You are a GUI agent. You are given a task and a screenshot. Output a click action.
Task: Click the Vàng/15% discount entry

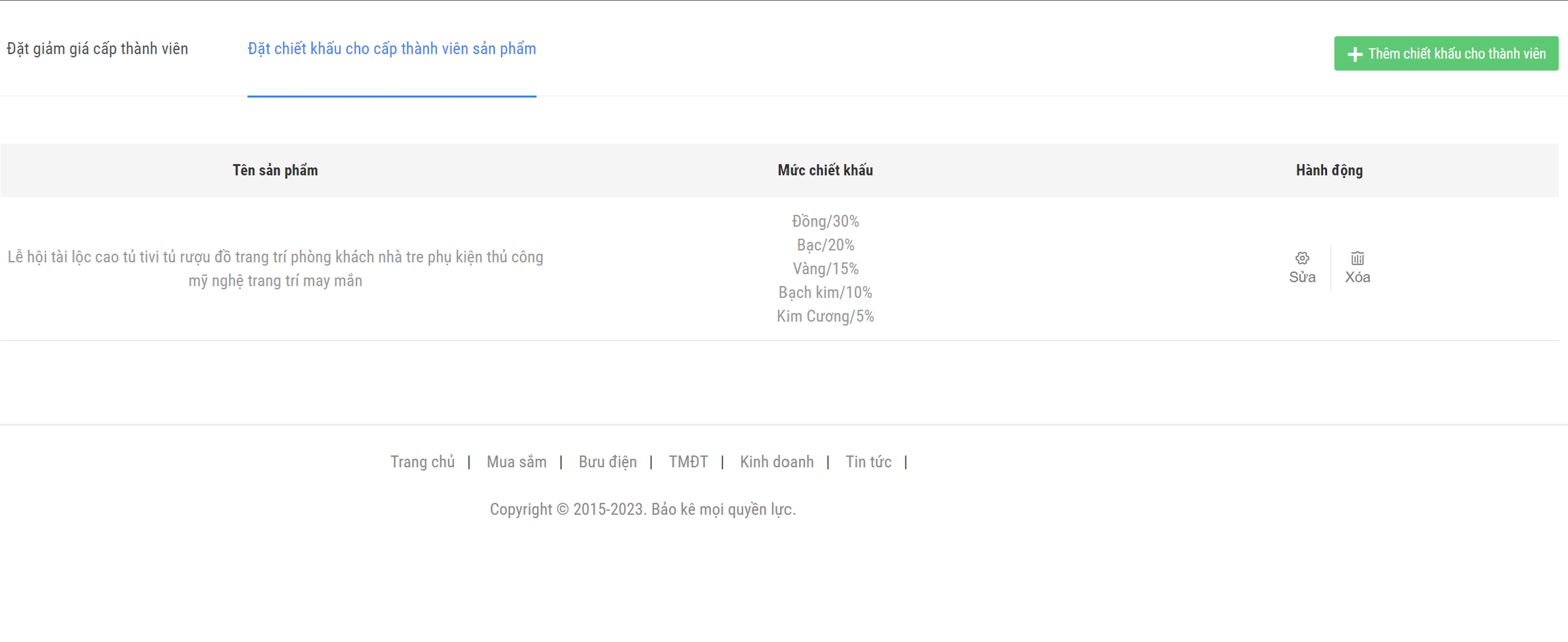coord(825,269)
